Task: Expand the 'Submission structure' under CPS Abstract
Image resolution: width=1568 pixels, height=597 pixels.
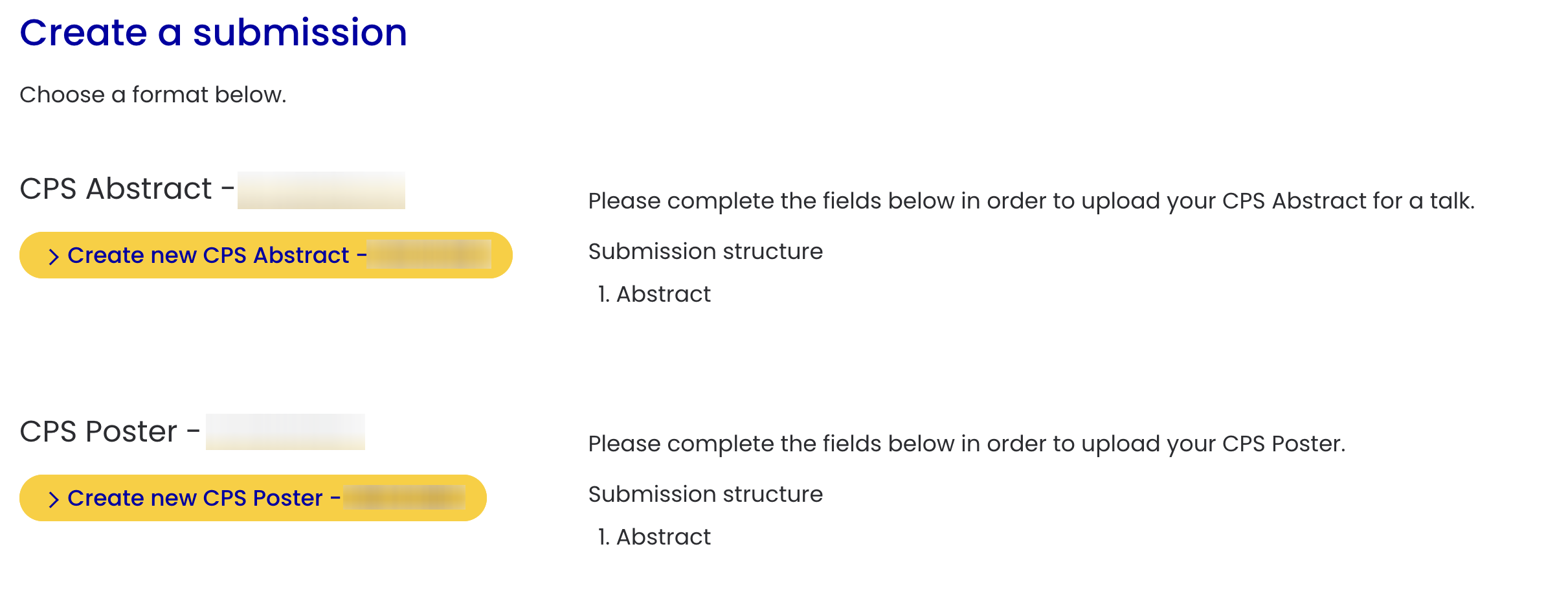Action: point(706,251)
